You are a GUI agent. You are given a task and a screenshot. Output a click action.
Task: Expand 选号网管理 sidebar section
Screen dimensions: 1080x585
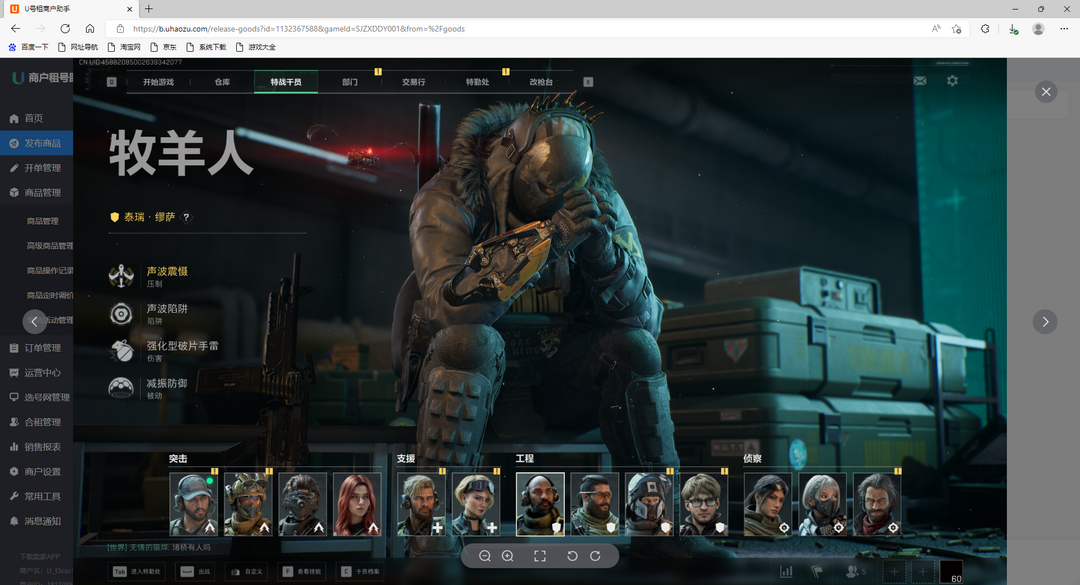pyautogui.click(x=37, y=398)
